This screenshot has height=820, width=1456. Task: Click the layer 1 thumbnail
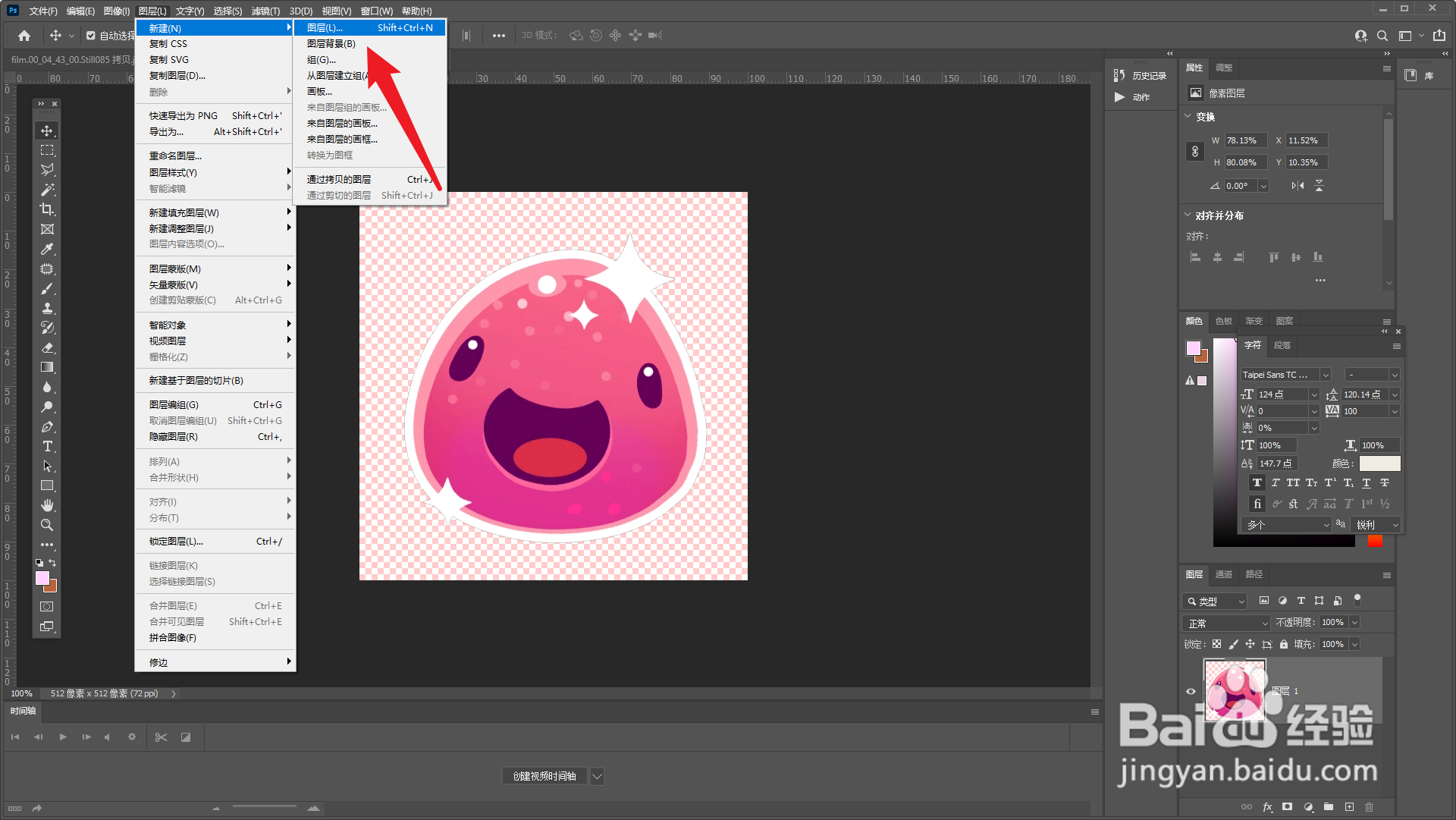[x=1235, y=690]
